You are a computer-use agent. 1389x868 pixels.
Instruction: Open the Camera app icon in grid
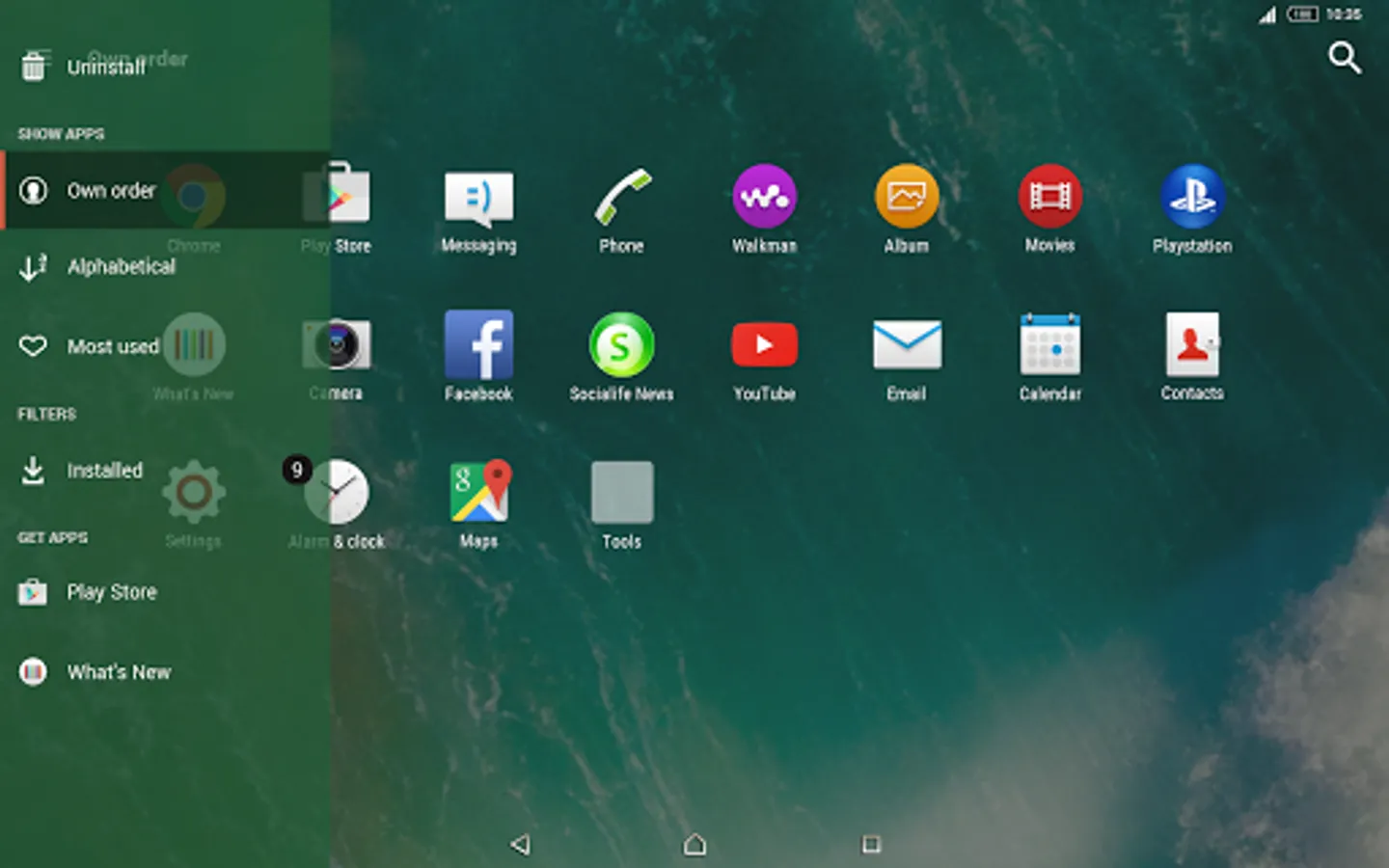336,345
